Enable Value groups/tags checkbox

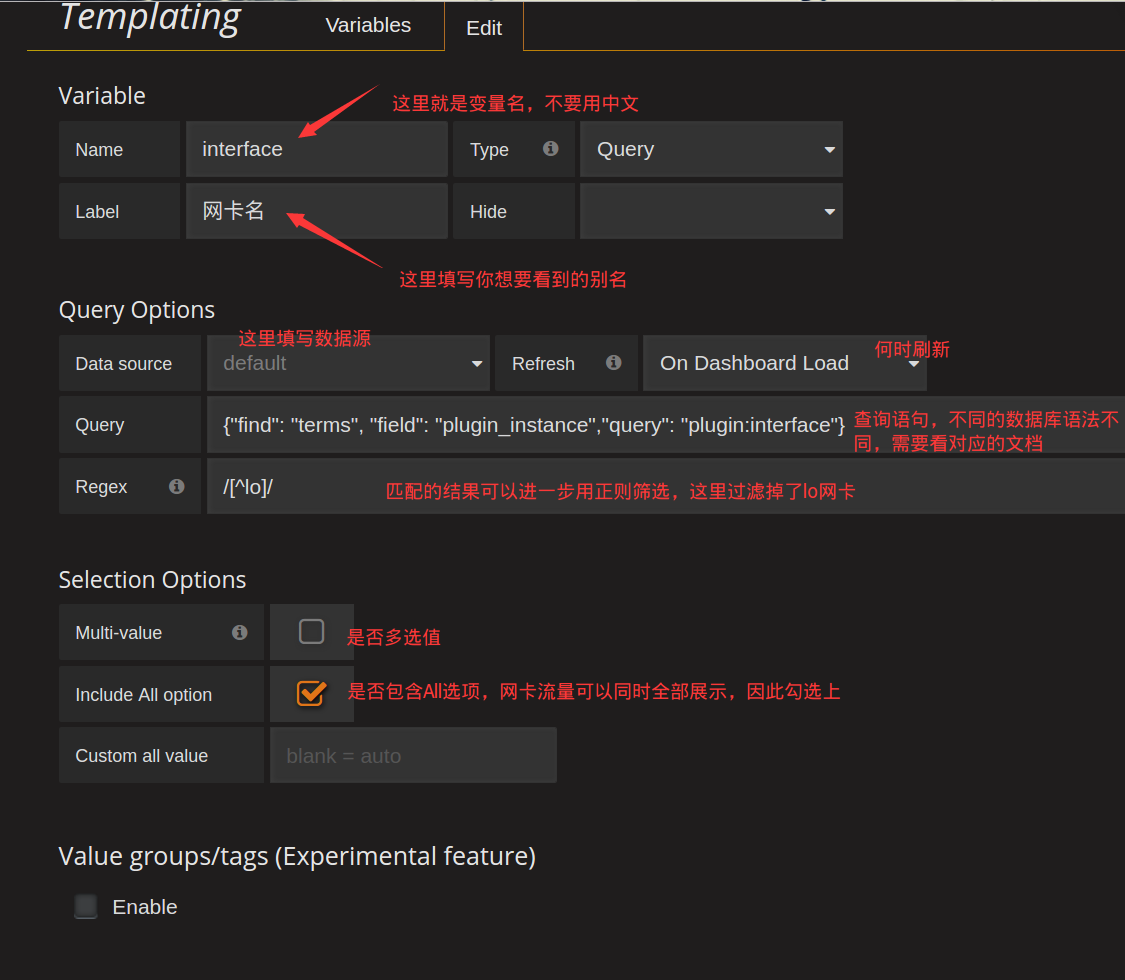(86, 907)
